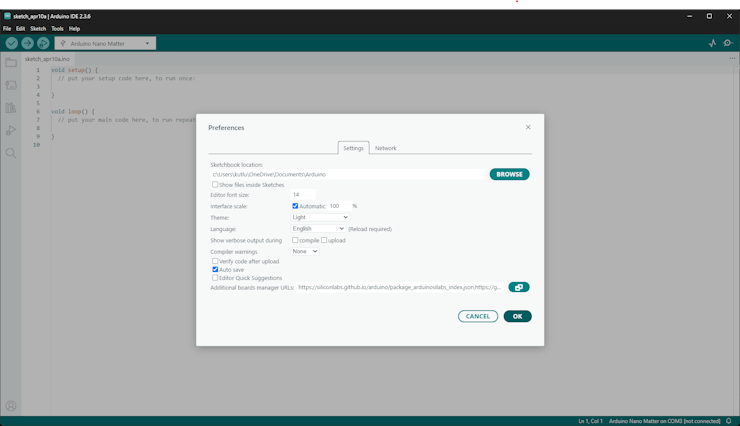740x426 pixels.
Task: Open the Debug sidebar panel icon
Action: (11, 130)
